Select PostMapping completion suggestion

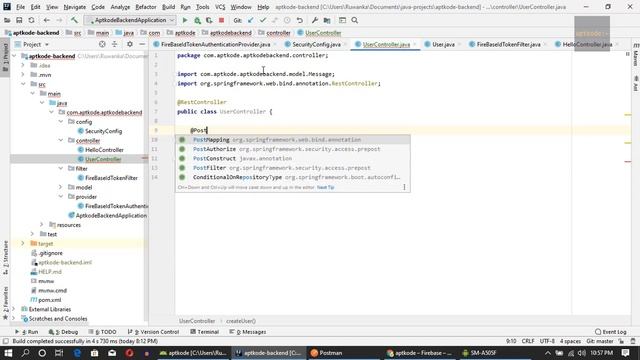click(293, 140)
